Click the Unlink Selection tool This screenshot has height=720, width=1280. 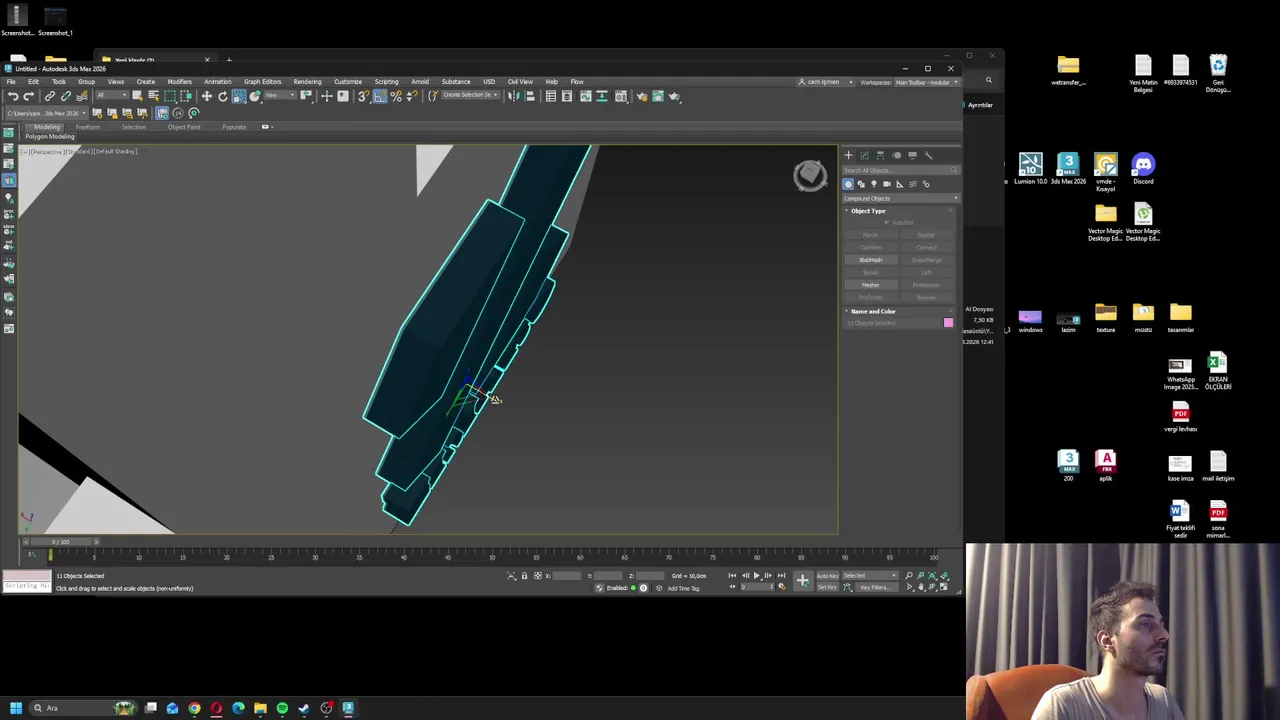(x=66, y=96)
